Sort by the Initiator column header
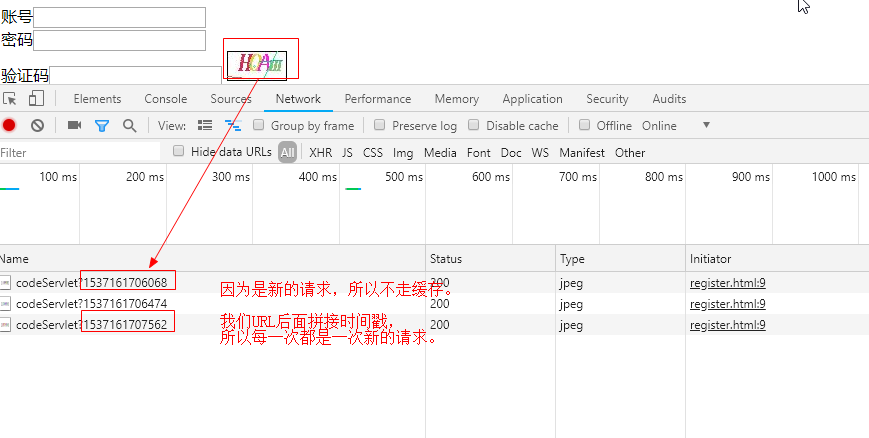The width and height of the screenshot is (869, 438). click(x=777, y=259)
